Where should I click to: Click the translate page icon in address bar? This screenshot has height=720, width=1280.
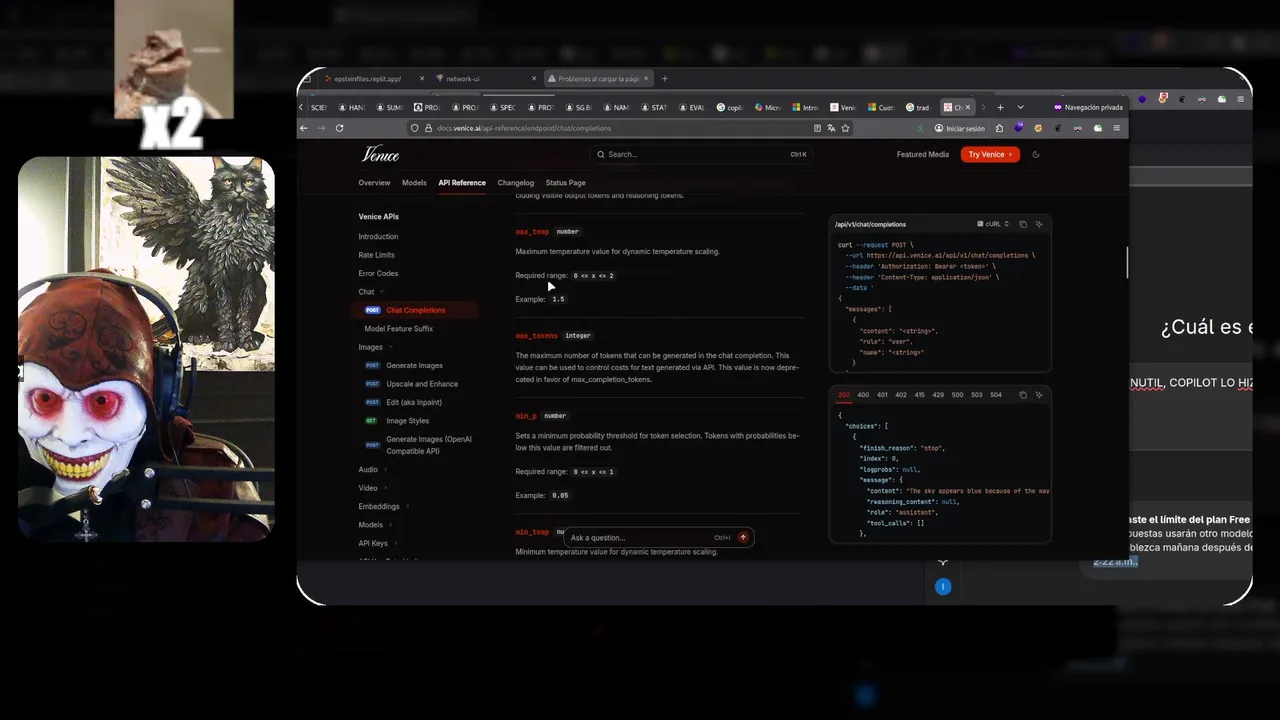(x=831, y=128)
